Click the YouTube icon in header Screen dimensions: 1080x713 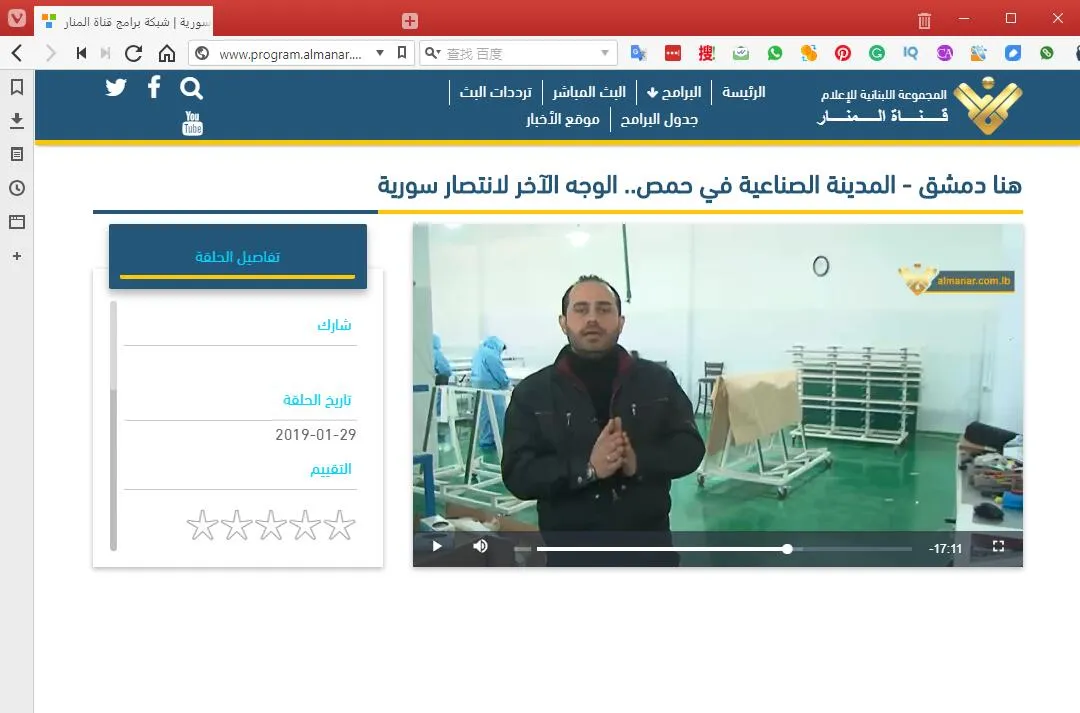click(x=192, y=123)
